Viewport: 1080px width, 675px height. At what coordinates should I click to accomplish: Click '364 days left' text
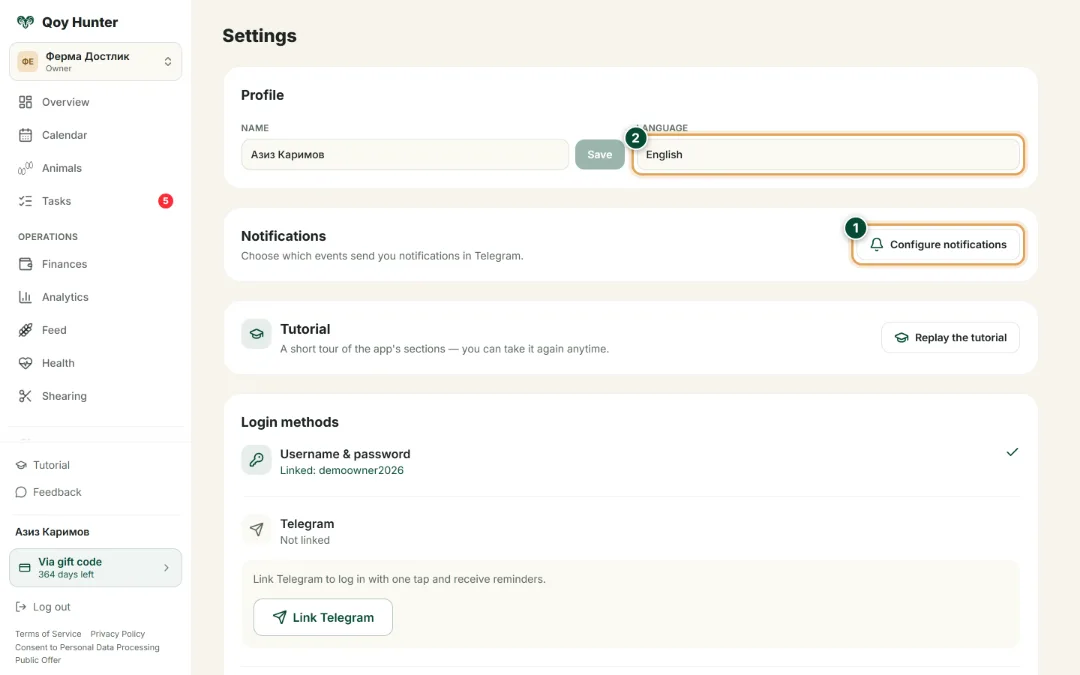tap(66, 574)
